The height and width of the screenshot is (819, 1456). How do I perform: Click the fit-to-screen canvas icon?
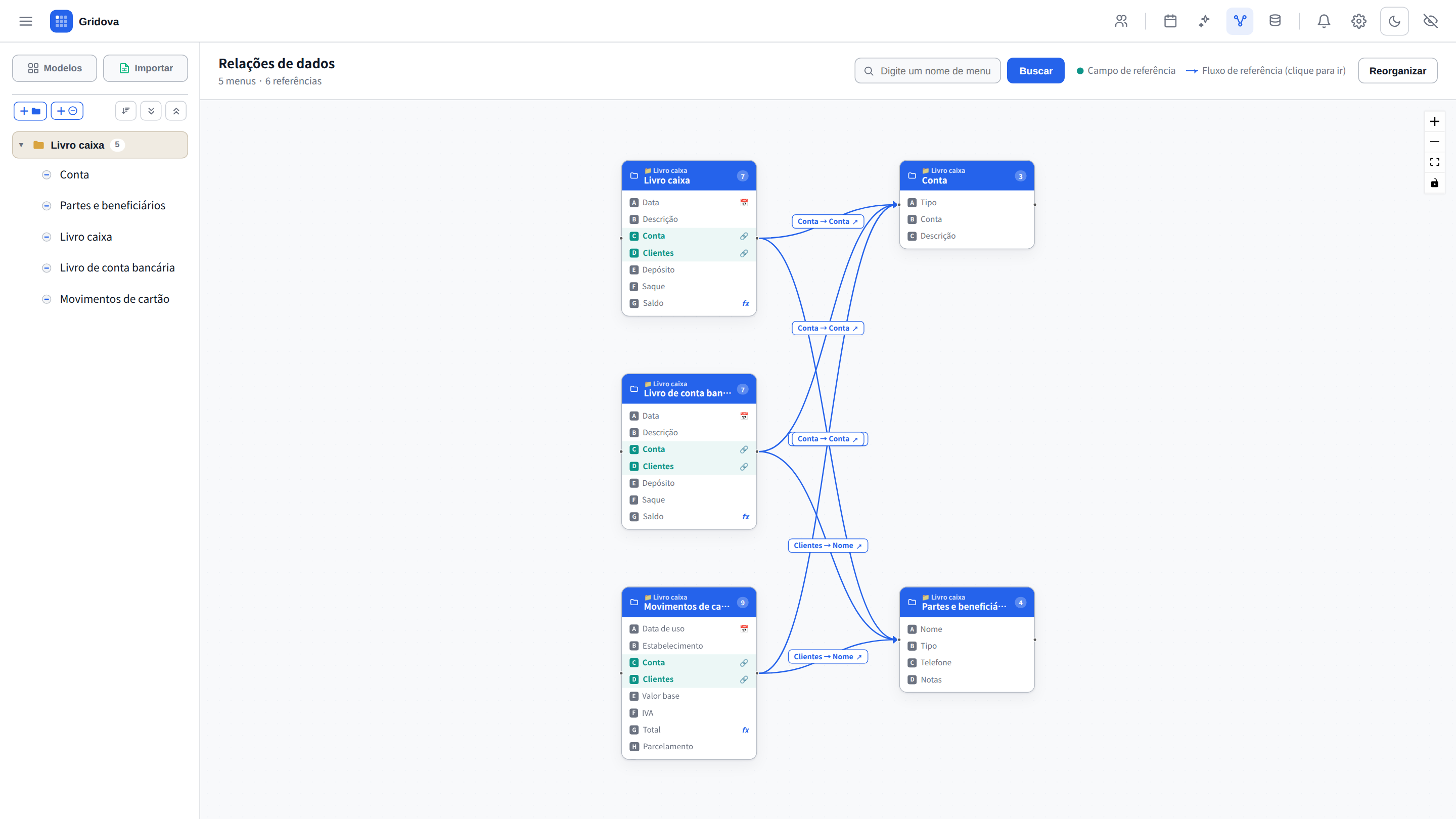click(1435, 162)
